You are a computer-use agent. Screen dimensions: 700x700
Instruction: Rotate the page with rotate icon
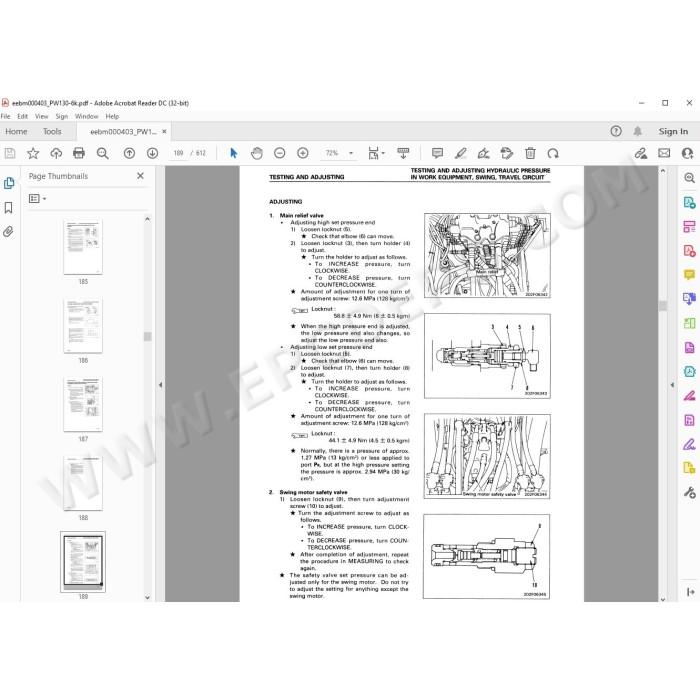553,154
